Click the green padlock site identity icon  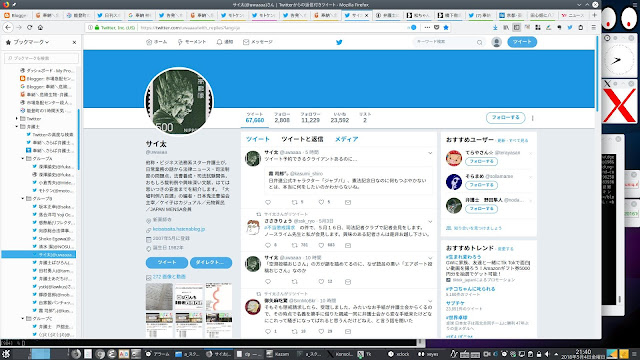click(97, 27)
